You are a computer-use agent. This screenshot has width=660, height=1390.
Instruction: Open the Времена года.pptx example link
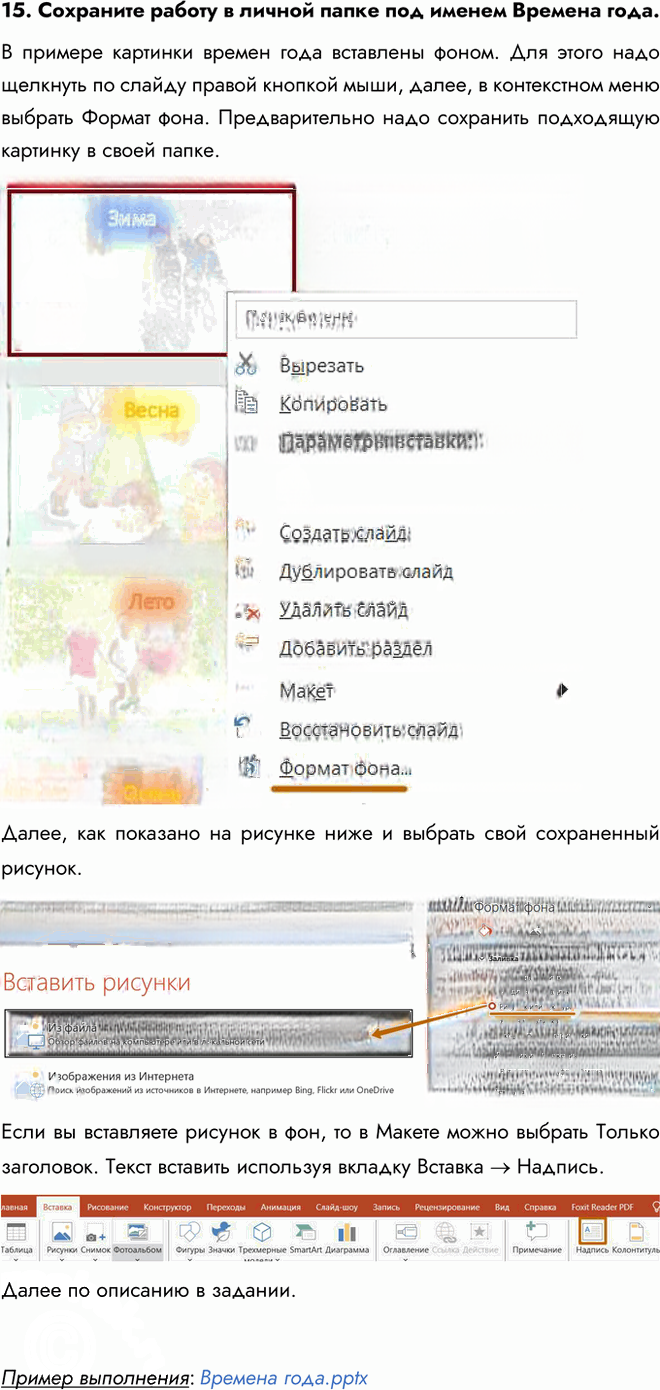(x=284, y=1378)
